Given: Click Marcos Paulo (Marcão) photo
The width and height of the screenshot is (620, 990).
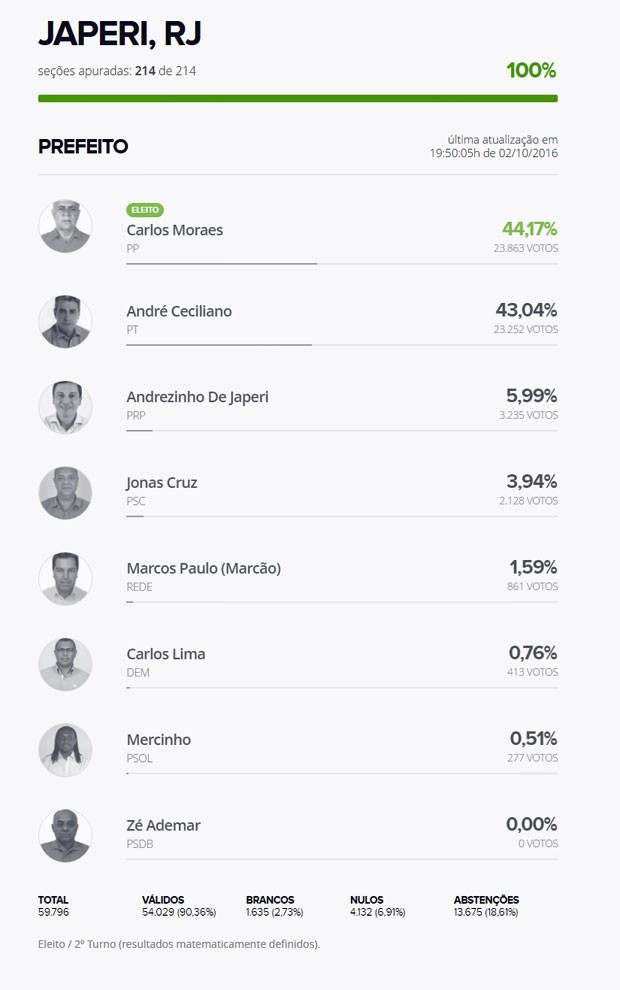Looking at the screenshot, I should pos(65,579).
